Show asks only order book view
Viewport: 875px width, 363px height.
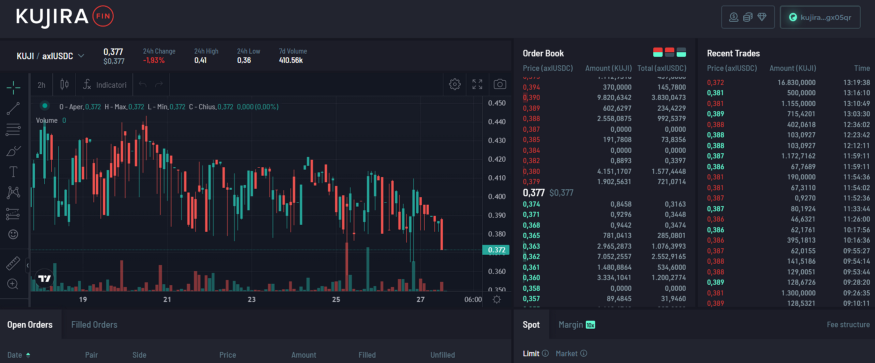pos(670,53)
